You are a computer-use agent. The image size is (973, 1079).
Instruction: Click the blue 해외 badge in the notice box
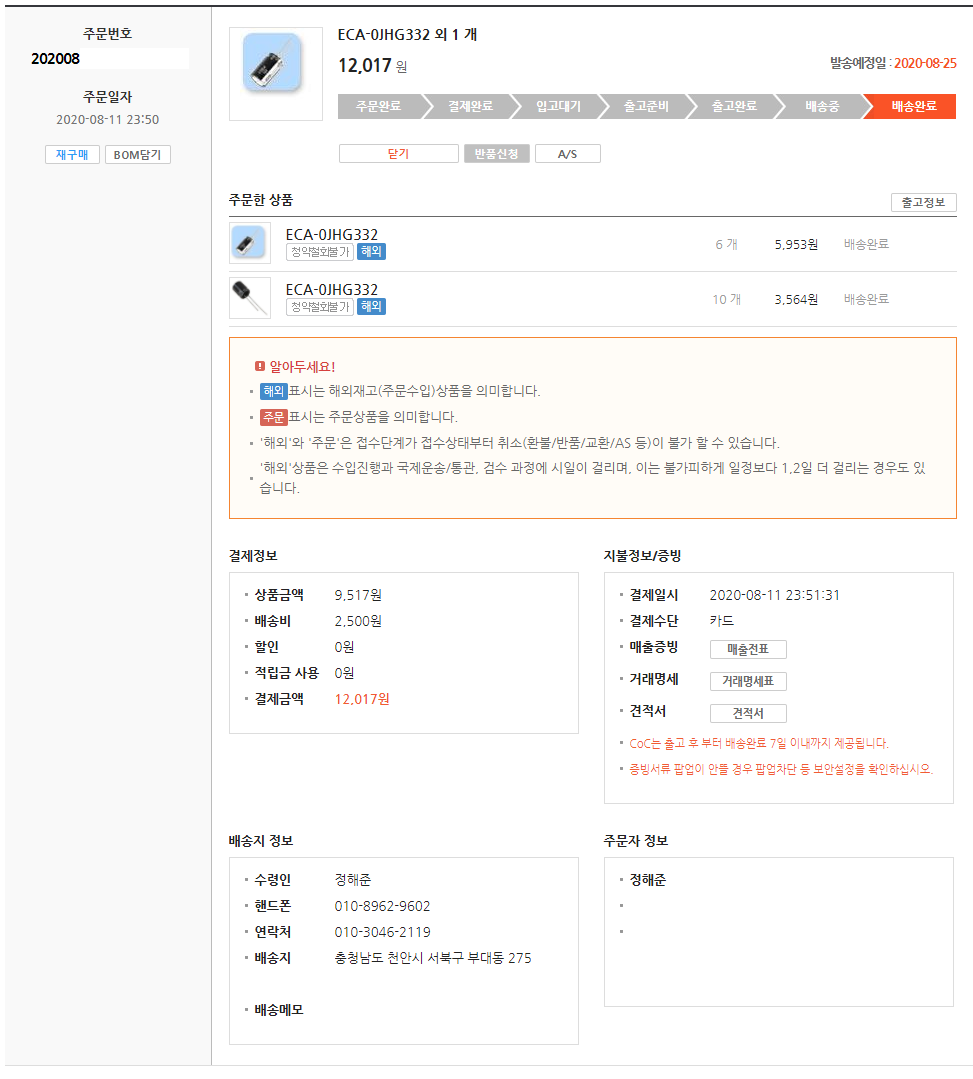273,391
